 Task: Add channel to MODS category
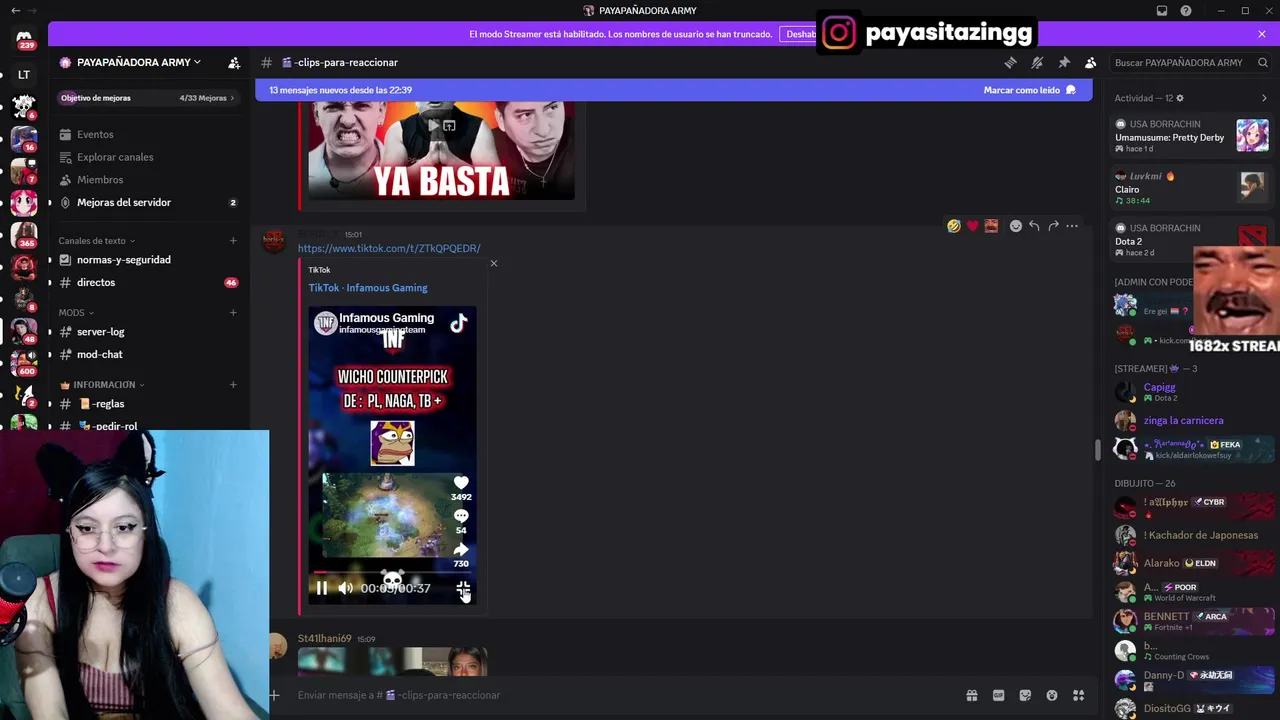click(x=233, y=313)
